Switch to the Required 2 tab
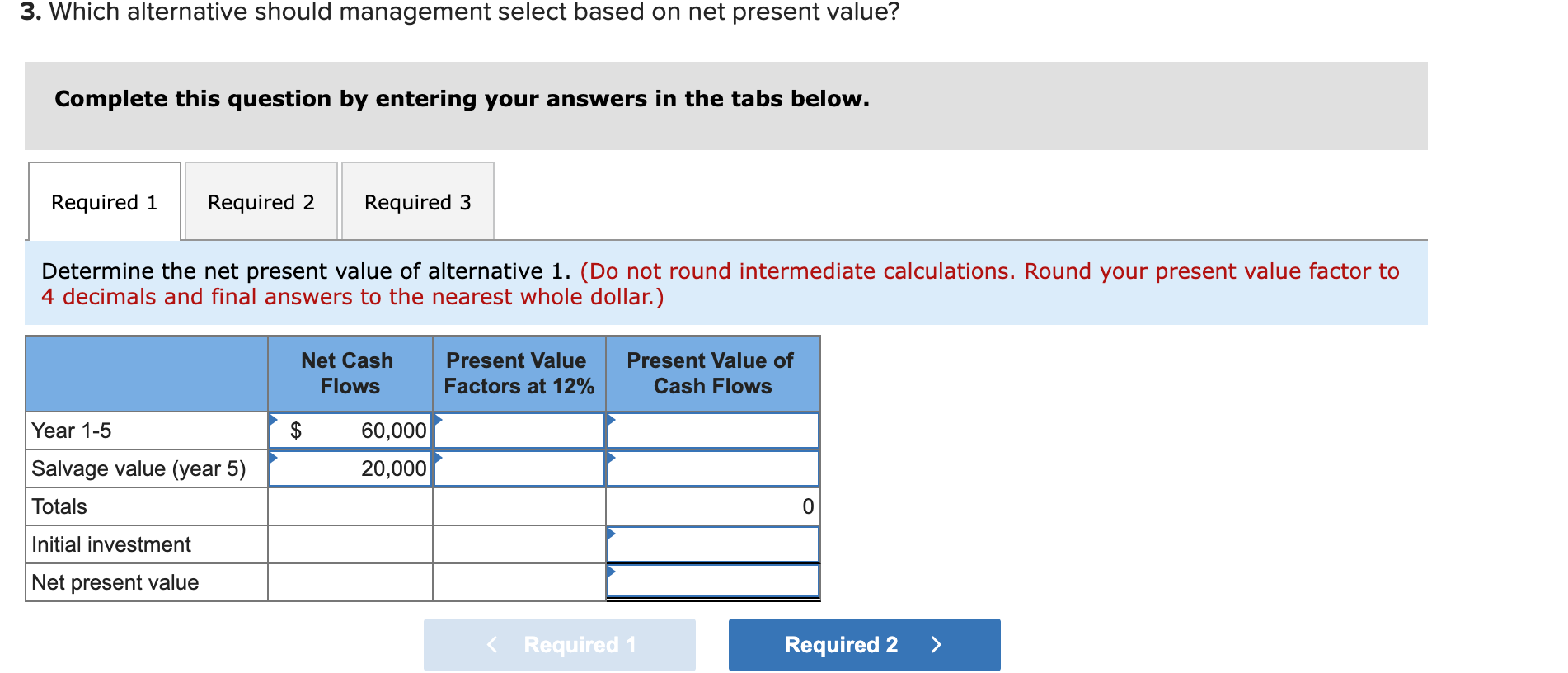This screenshot has height=673, width=1568. click(261, 202)
